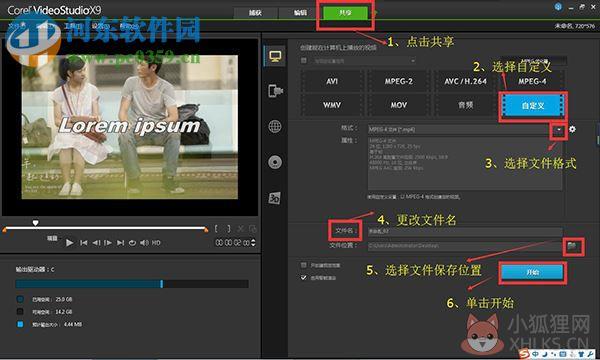Choose the WMV format button
Screen dimensions: 600x360
332,105
